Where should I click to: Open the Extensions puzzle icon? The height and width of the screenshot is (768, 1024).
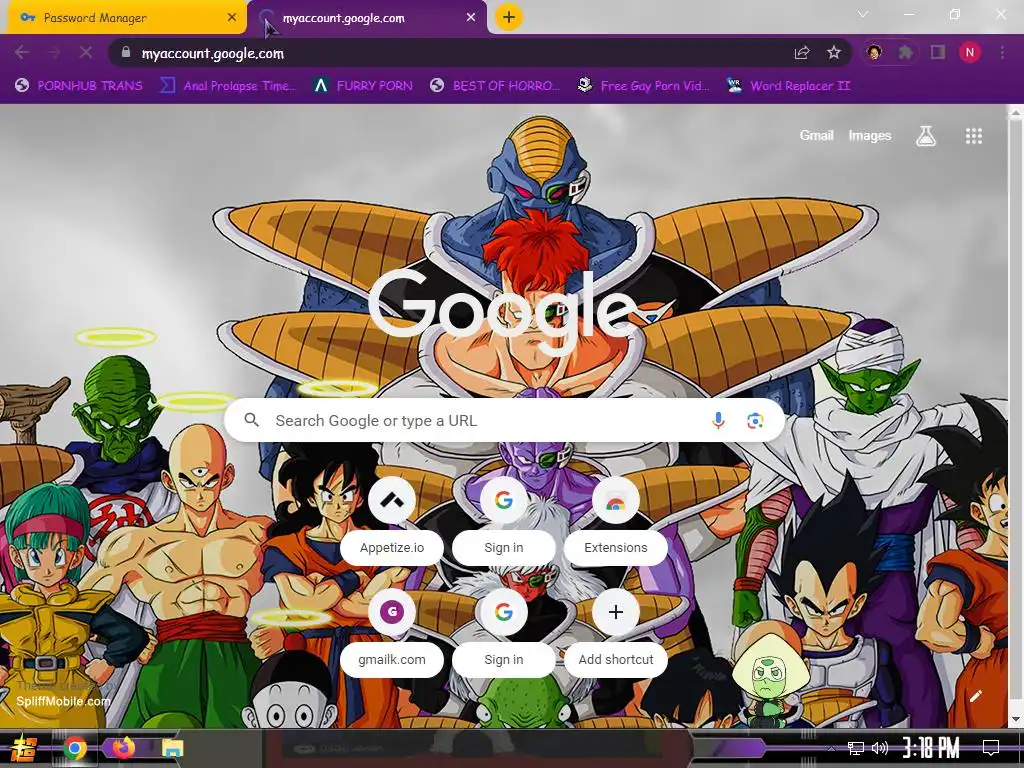(x=905, y=53)
